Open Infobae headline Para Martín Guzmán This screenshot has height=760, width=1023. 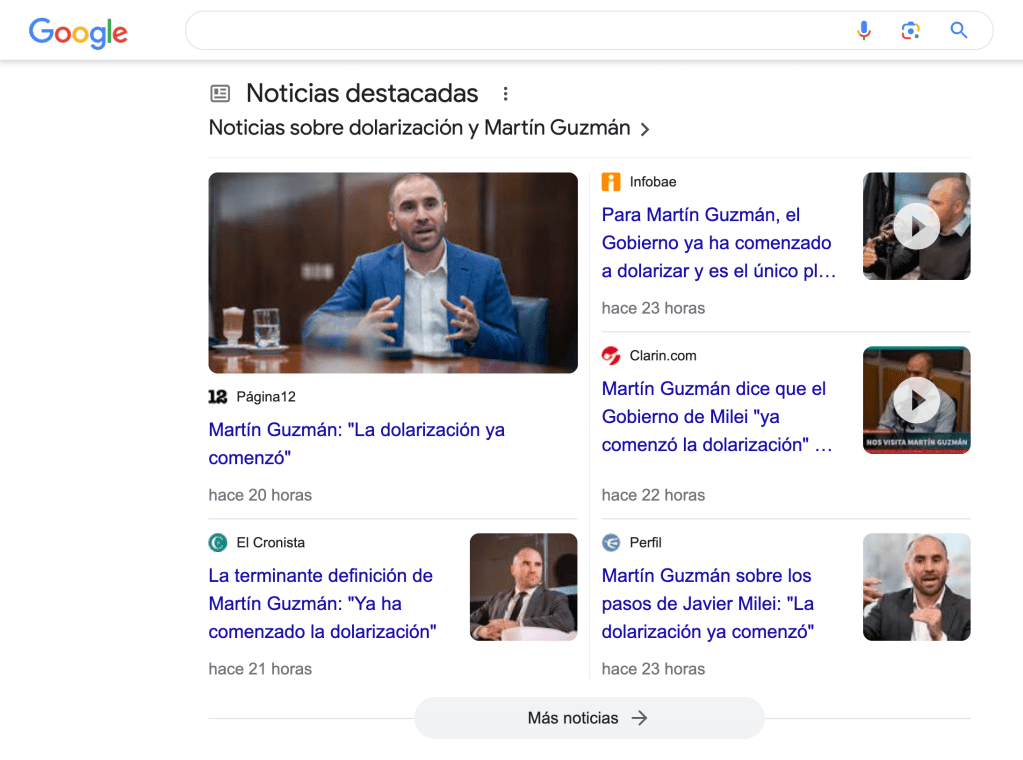(x=717, y=243)
